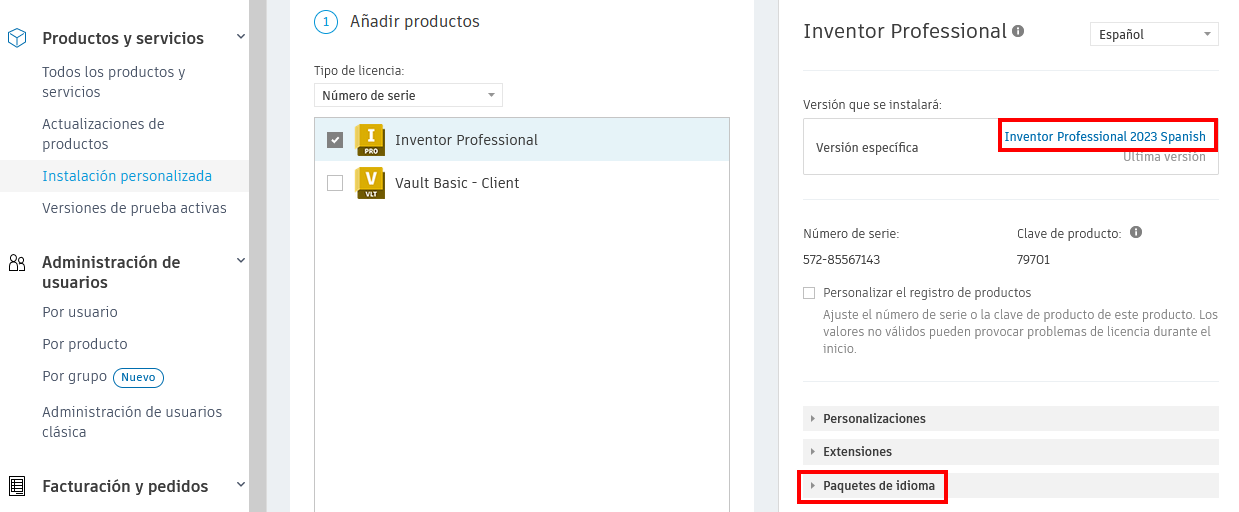Screen dimensions: 1239x512
Task: Click the Productos y servicios cube icon
Action: click(17, 38)
